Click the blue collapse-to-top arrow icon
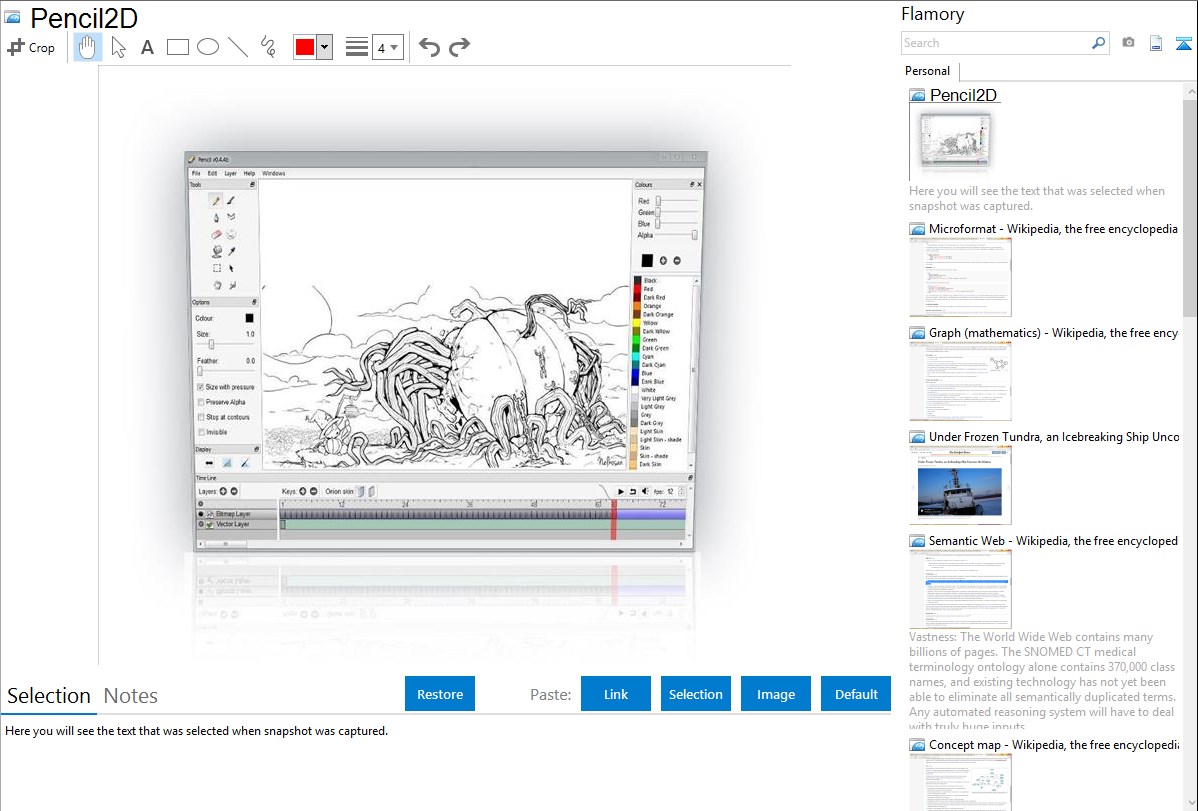Screen dimensions: 1198x811 tap(1183, 44)
